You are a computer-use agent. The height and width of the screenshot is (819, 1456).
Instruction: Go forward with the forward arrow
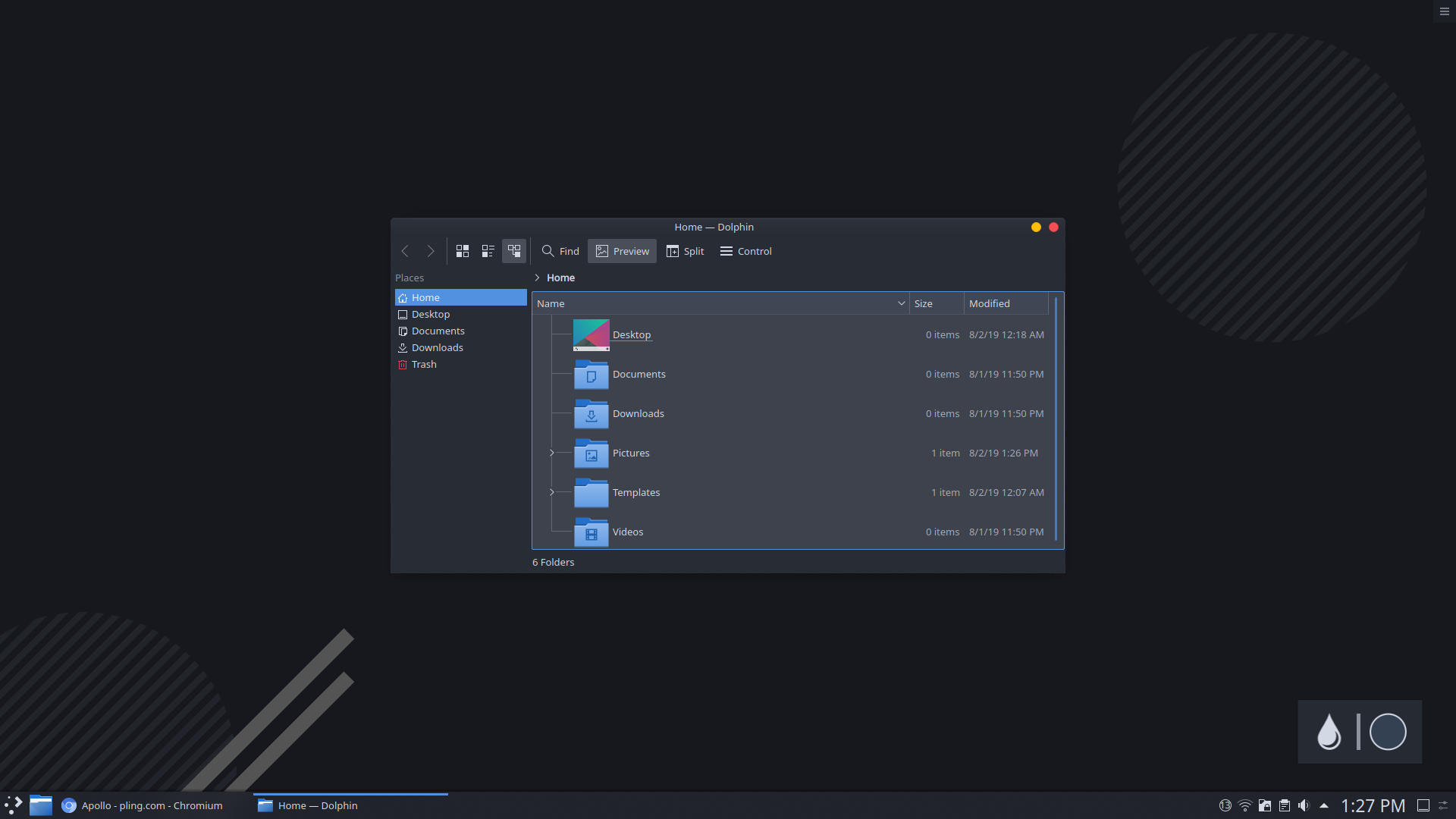pos(431,251)
